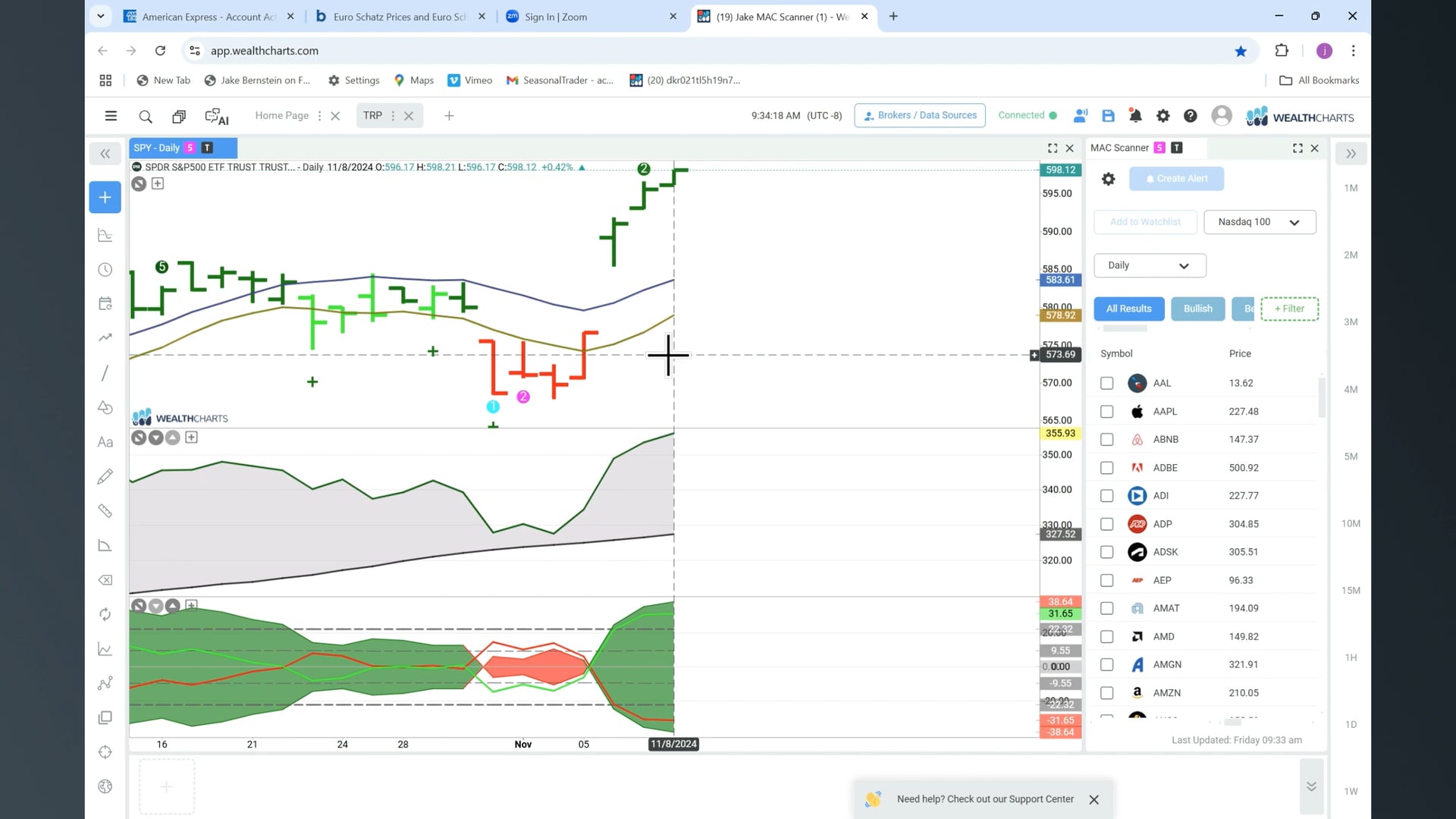Screen dimensions: 1456x819
Task: Tick the ADI checkbox
Action: point(1106,496)
